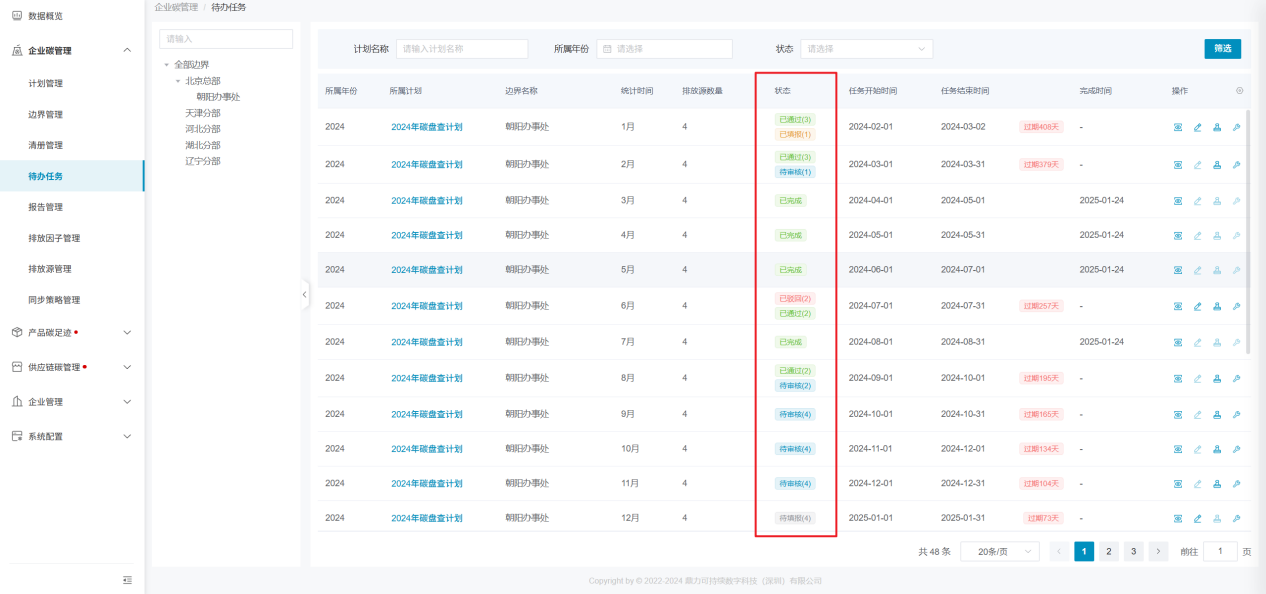Open the 状态 filter dropdown
Screen dimensions: 1266x594
click(x=866, y=49)
